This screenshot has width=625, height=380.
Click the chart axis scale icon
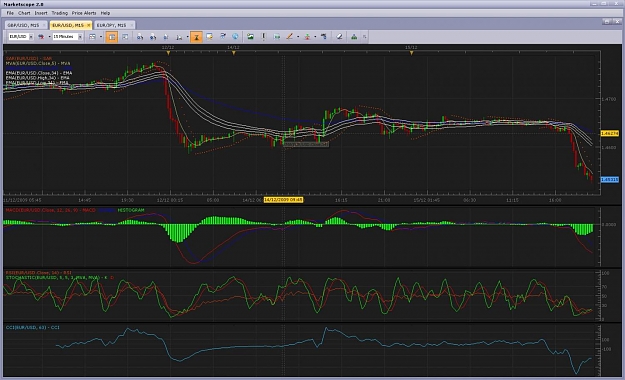(x=179, y=37)
